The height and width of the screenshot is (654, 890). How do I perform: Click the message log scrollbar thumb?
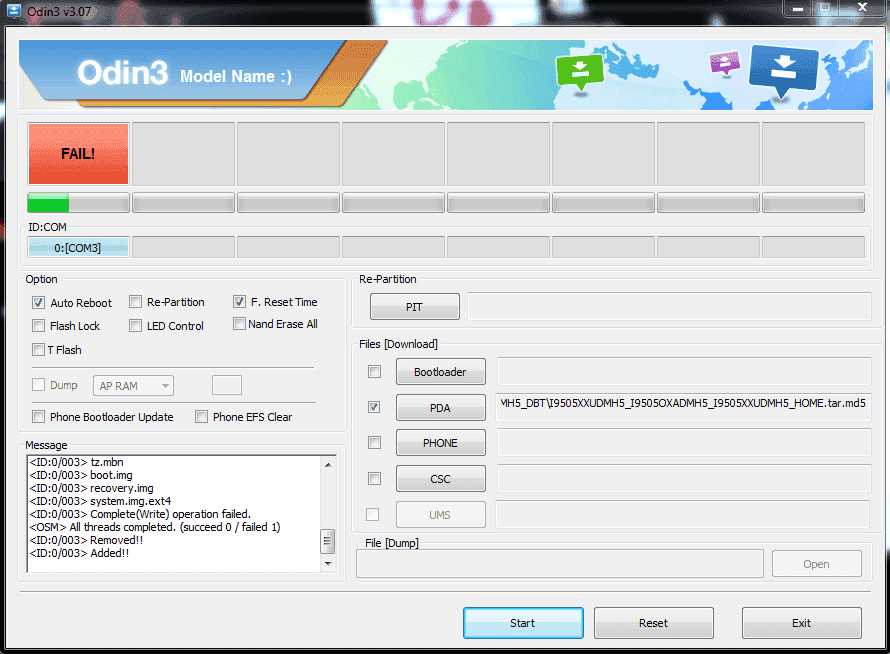tap(328, 541)
